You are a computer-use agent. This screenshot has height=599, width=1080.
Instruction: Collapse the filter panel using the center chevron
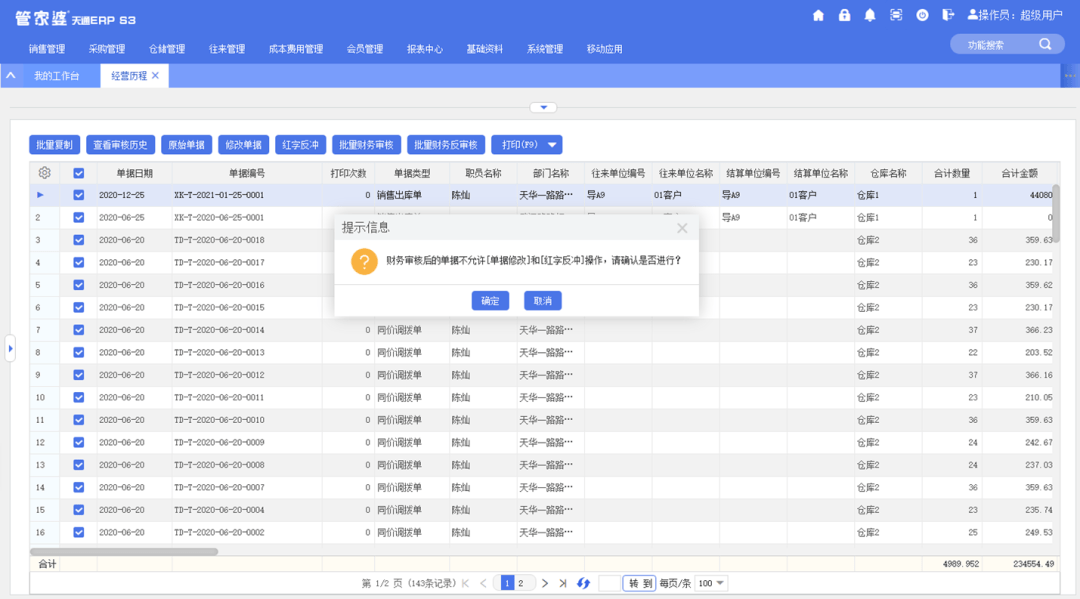[x=543, y=107]
